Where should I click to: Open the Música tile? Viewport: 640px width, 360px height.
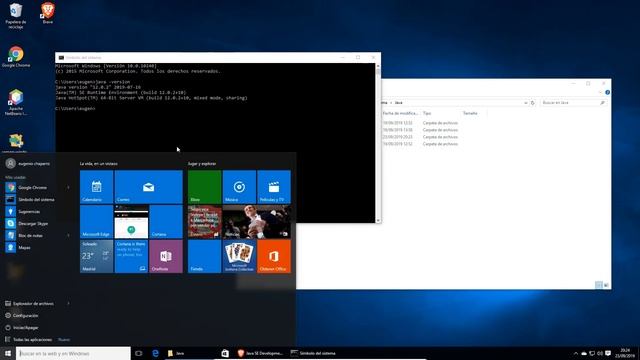(239, 187)
